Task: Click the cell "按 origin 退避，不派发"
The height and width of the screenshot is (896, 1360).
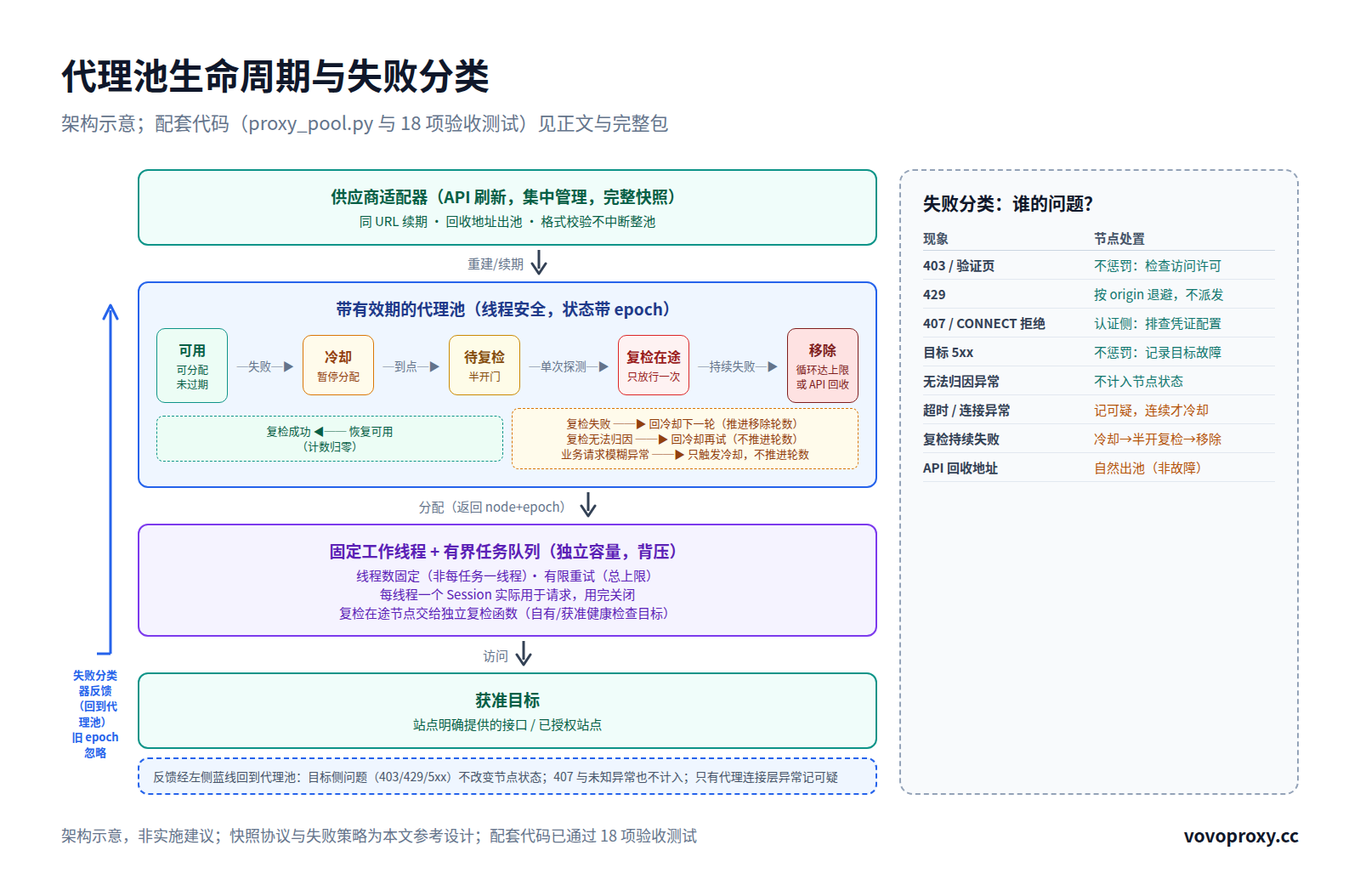Action: pyautogui.click(x=1159, y=295)
